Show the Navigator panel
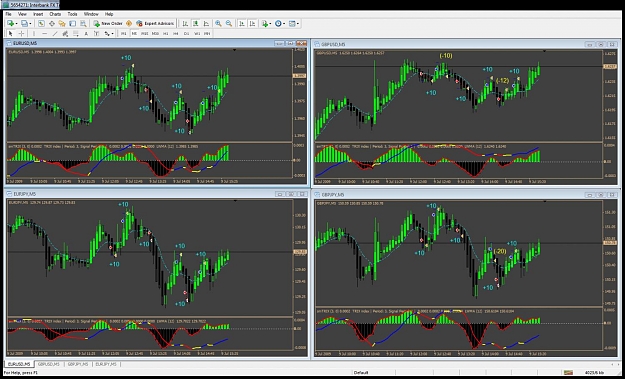The width and height of the screenshot is (625, 379). 62,24
